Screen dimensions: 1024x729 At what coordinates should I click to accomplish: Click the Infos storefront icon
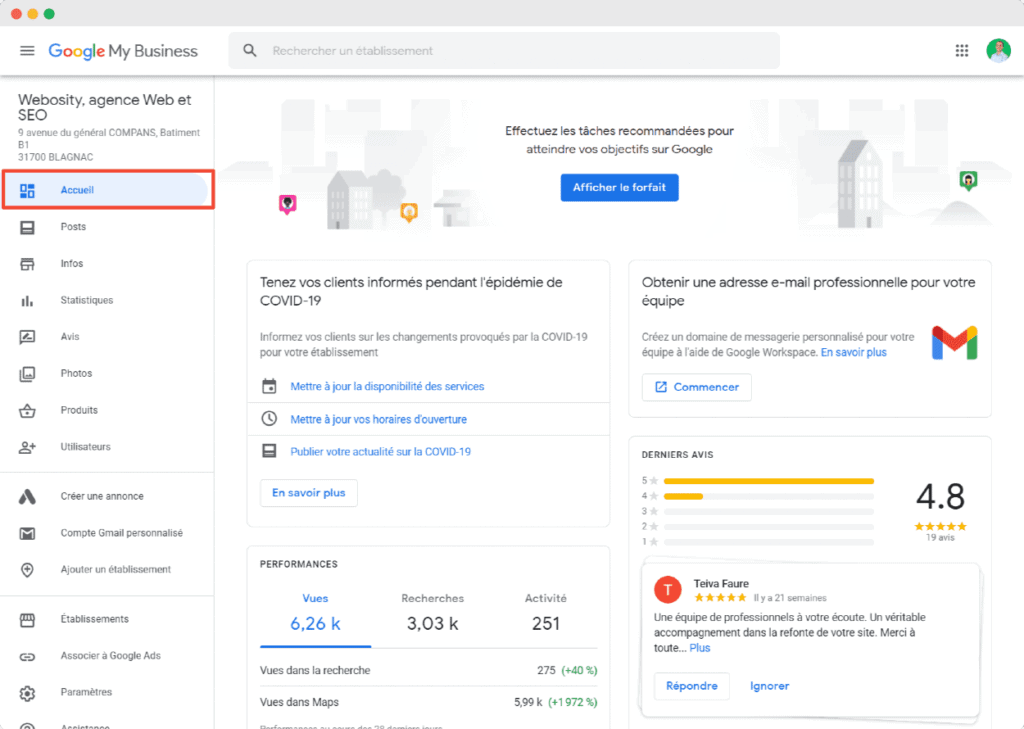tap(27, 264)
